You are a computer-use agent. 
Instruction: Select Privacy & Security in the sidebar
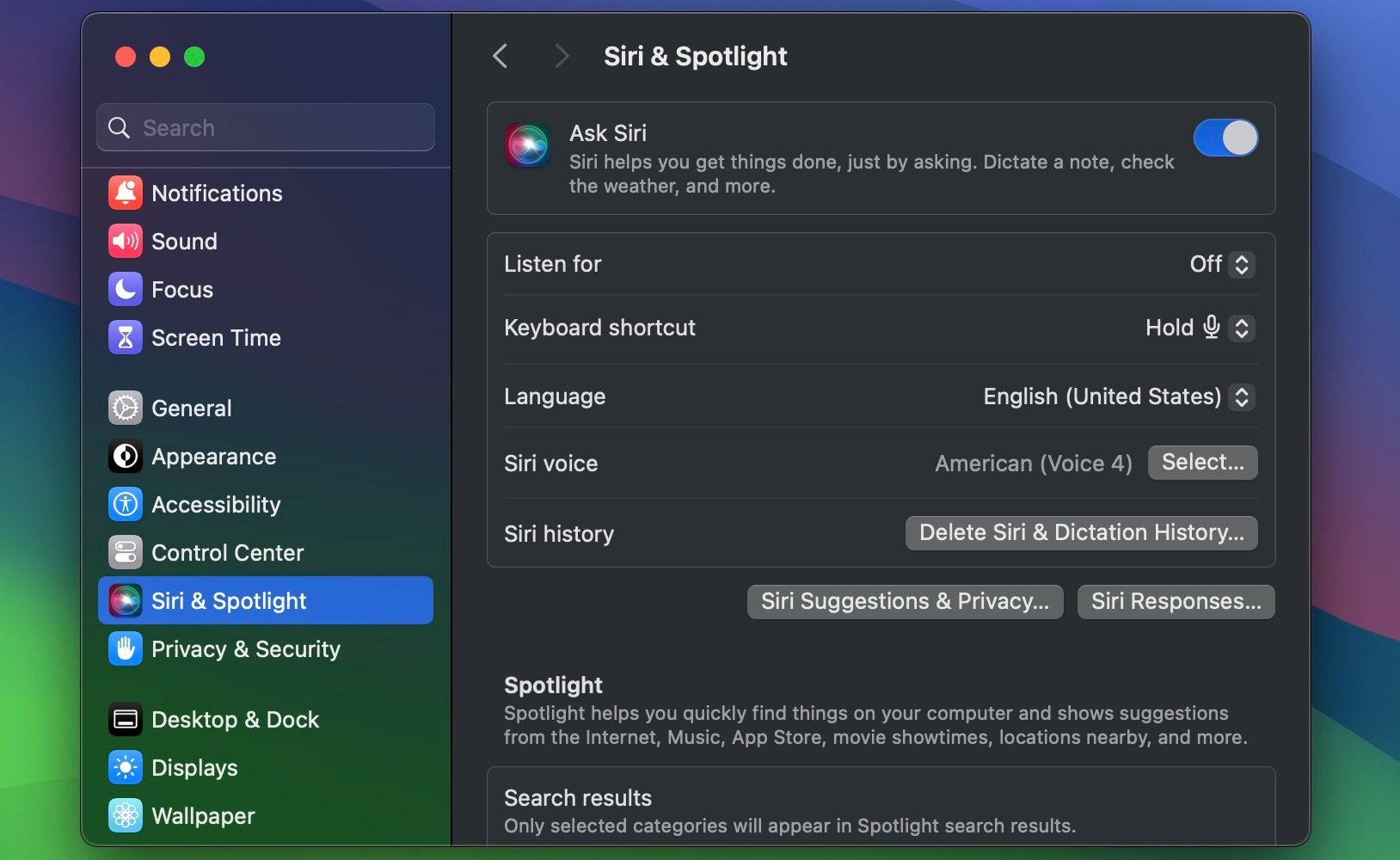(x=245, y=649)
